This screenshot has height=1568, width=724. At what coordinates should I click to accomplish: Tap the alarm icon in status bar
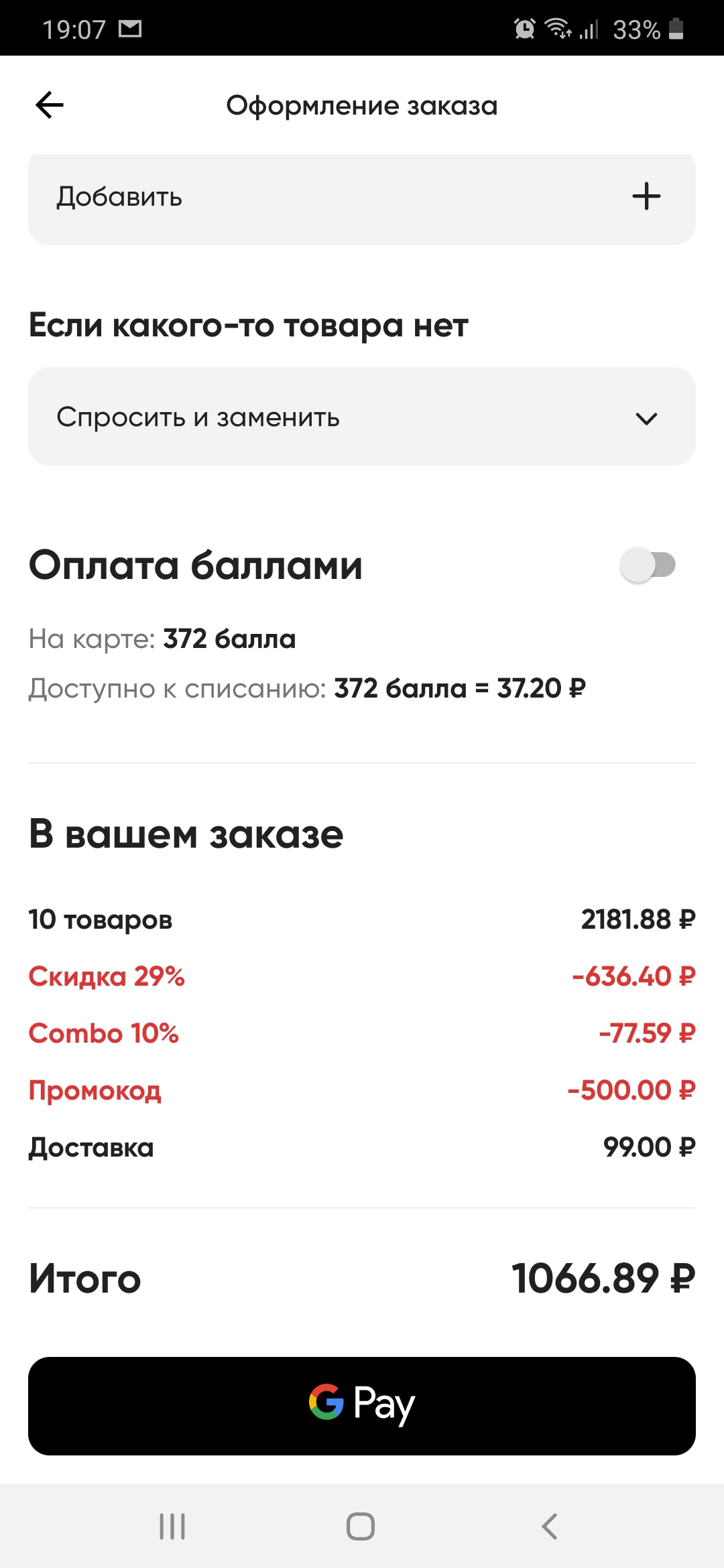click(524, 29)
